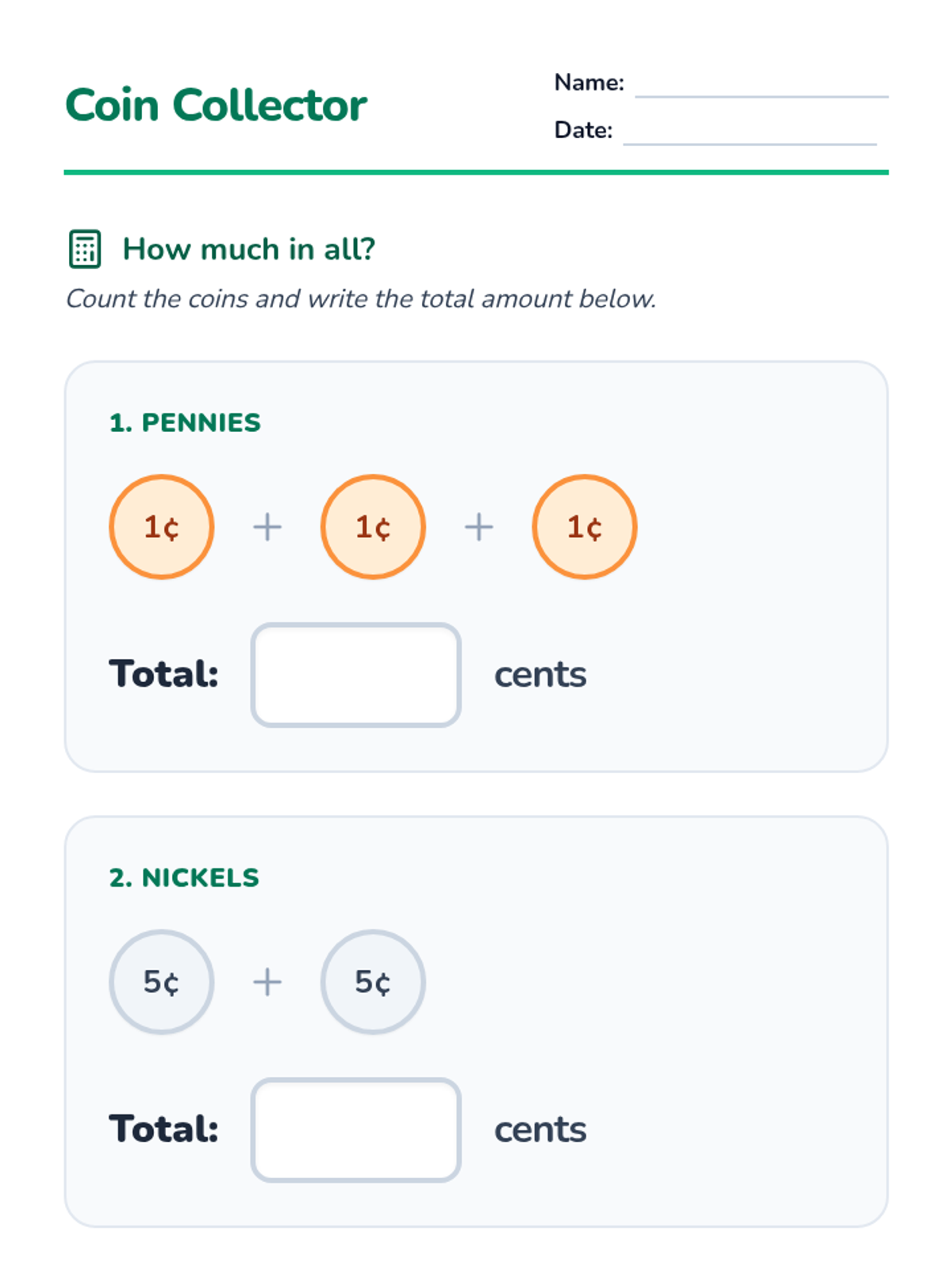Click the first 5¢ nickel coin
Image resolution: width=952 pixels, height=1270 pixels.
162,982
